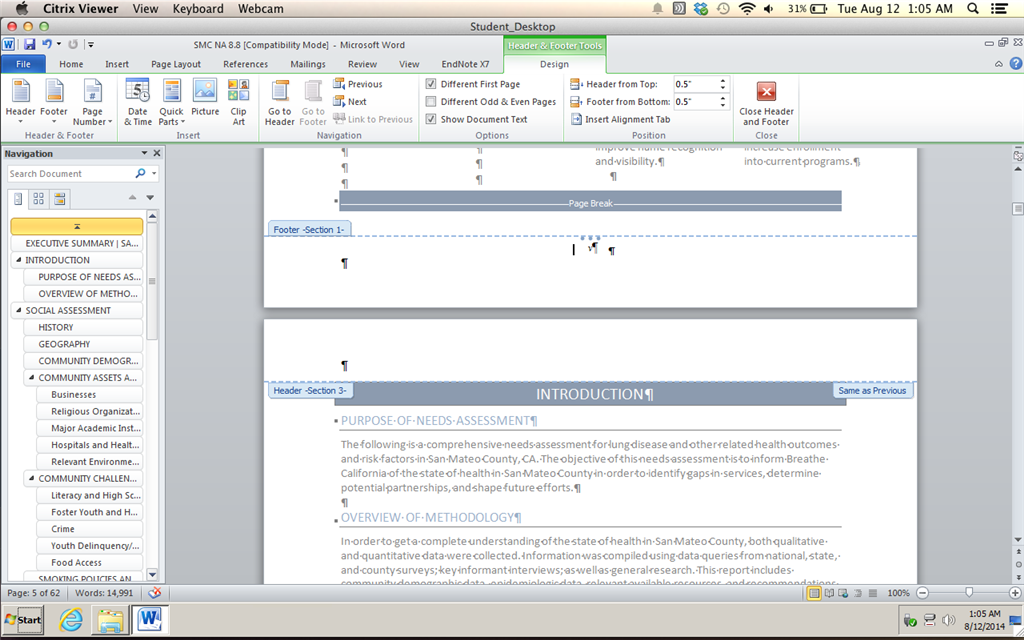Open Windows Explorer folder on taskbar
Viewport: 1024px width, 640px height.
click(111, 620)
